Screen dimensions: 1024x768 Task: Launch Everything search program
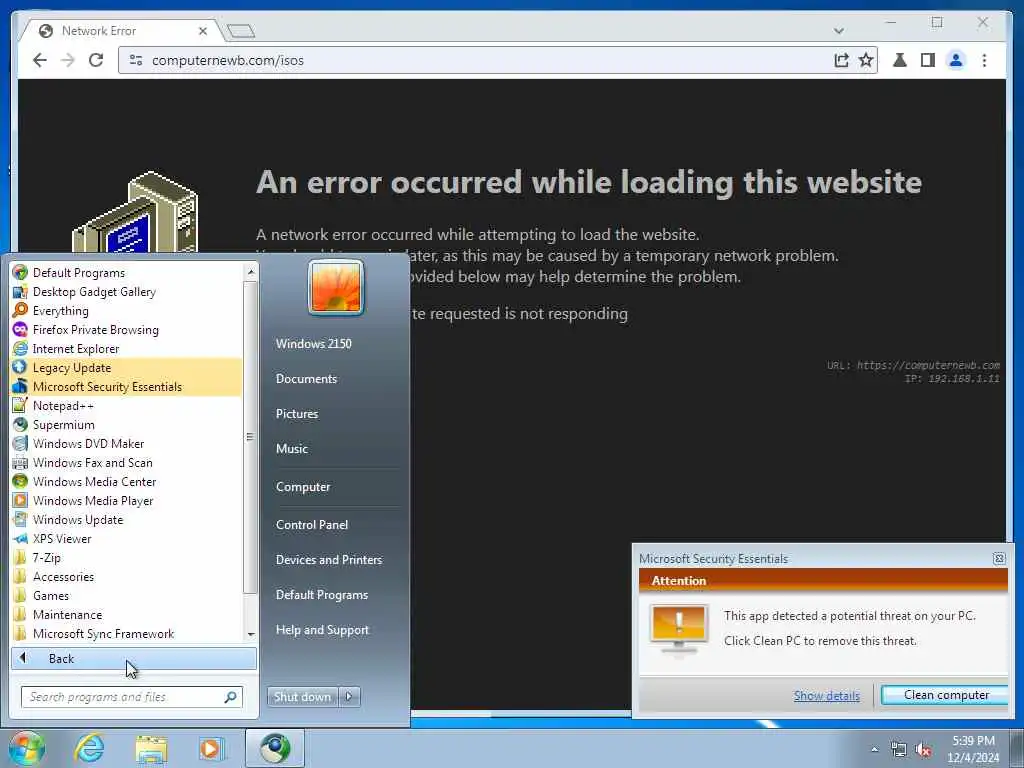126,310
